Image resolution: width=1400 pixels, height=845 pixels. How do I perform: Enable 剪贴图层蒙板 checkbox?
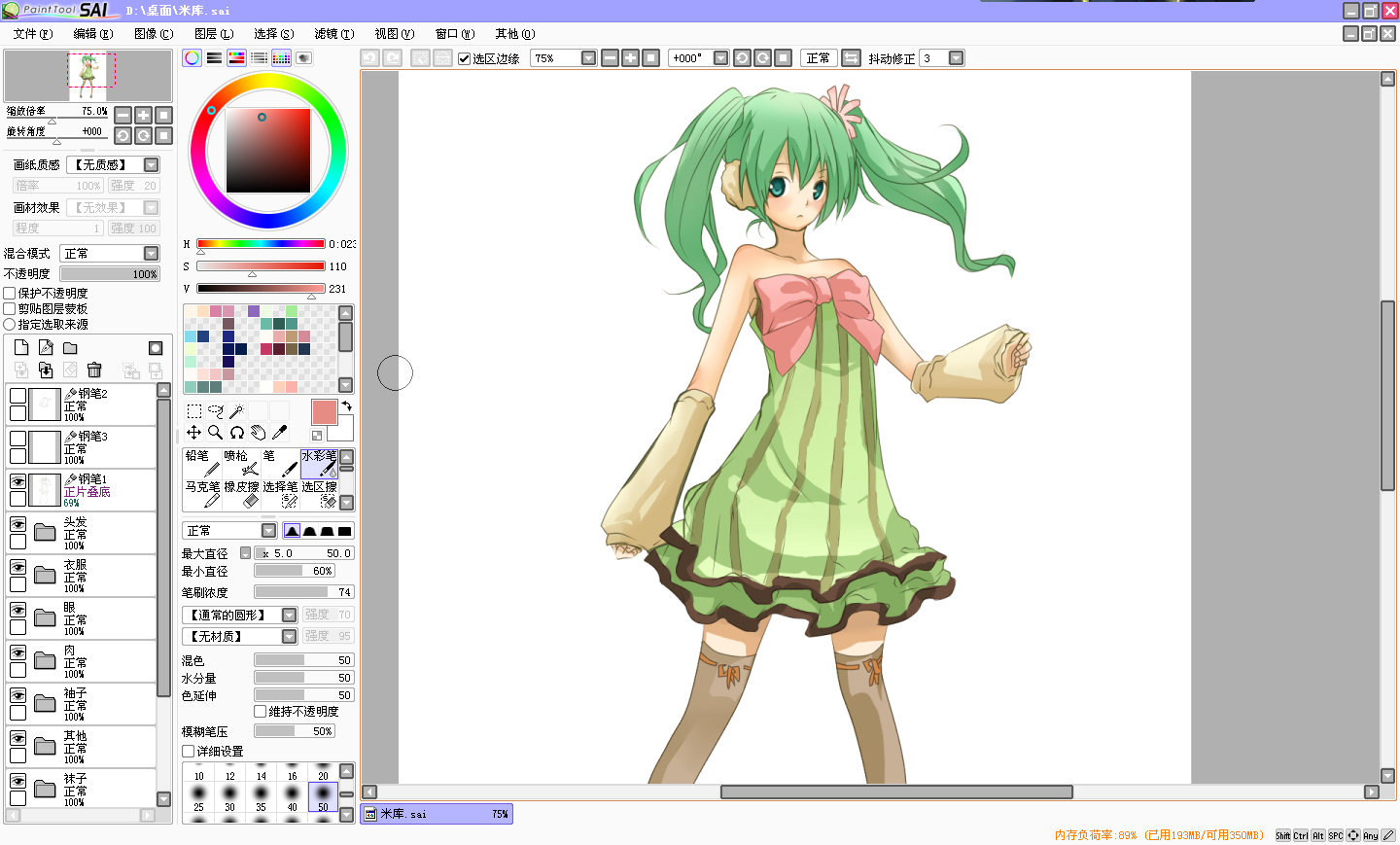(x=10, y=308)
